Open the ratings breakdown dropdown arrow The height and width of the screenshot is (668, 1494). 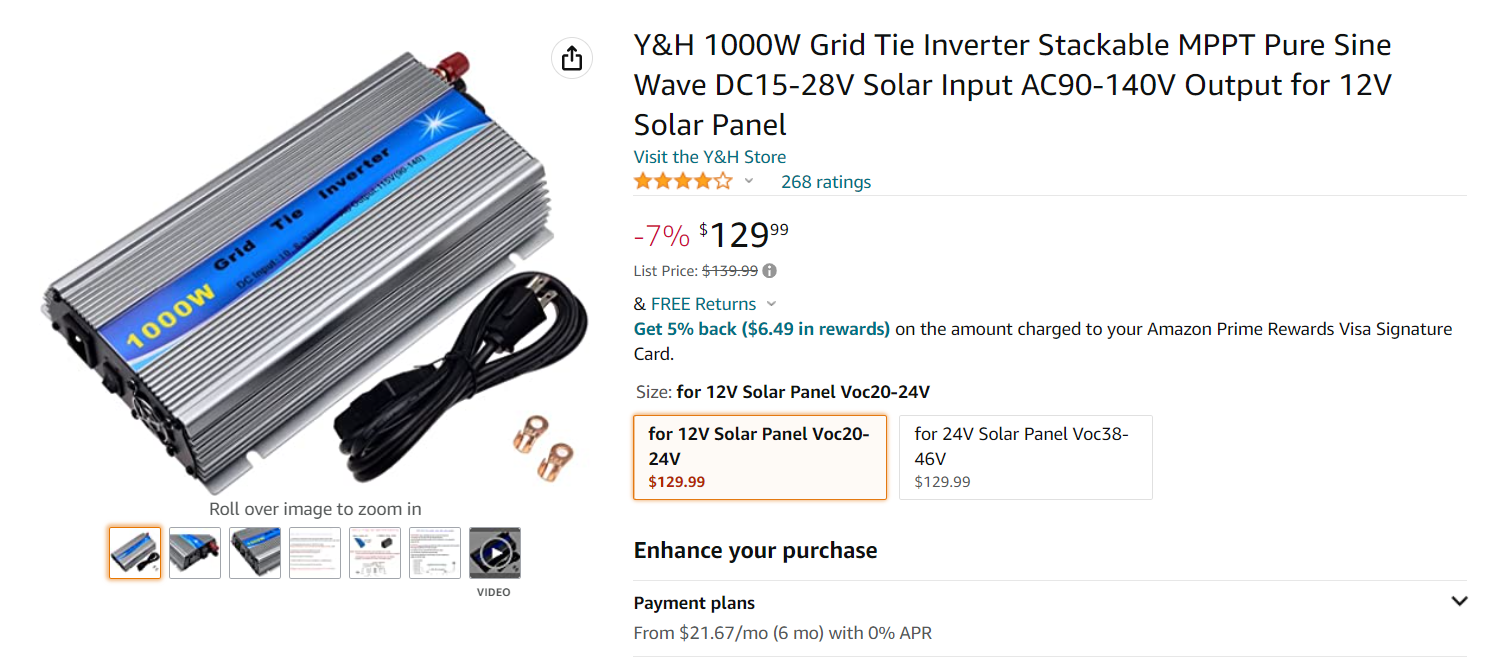click(749, 182)
